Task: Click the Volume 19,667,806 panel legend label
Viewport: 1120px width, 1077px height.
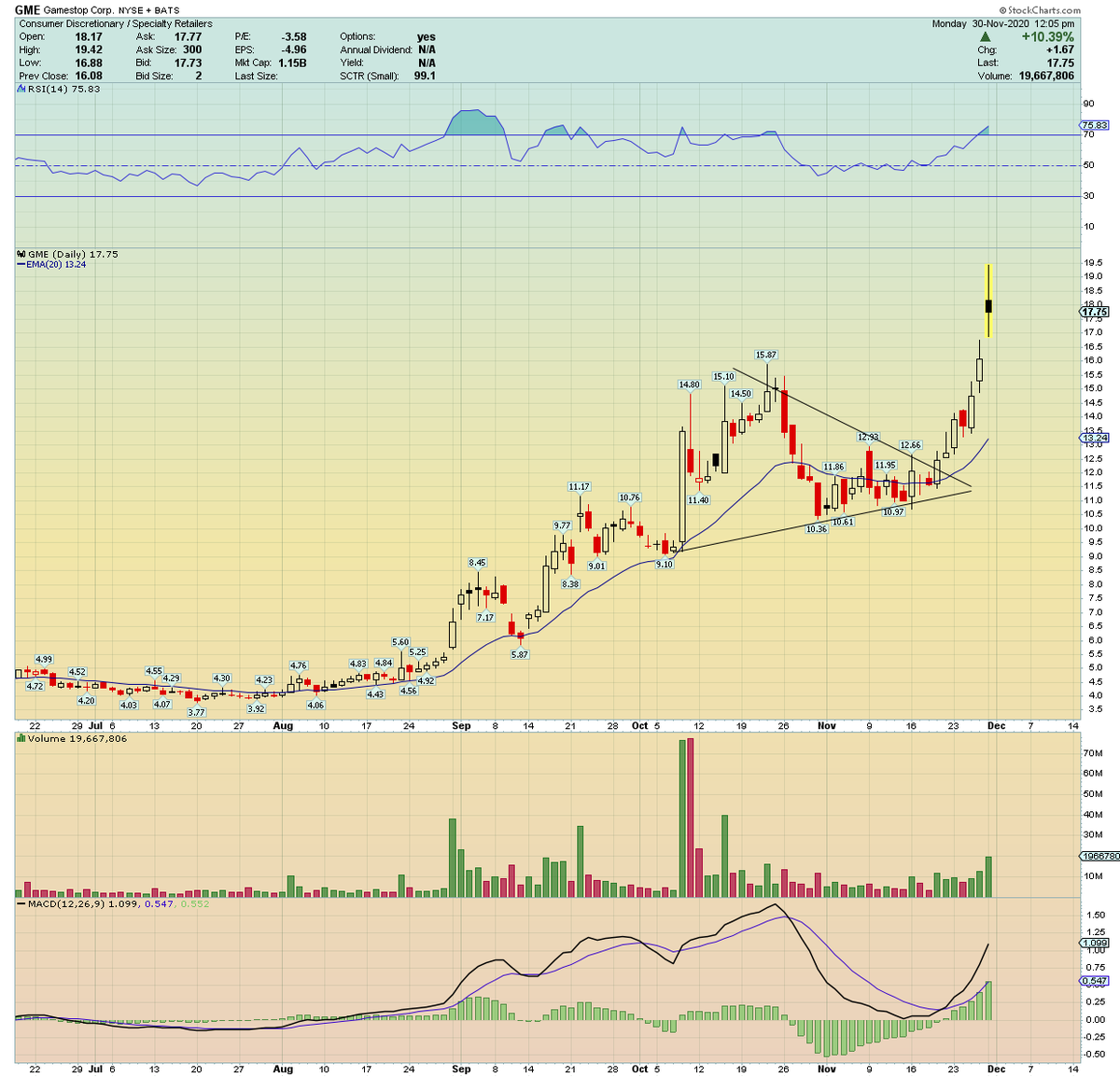Action: click(x=77, y=738)
